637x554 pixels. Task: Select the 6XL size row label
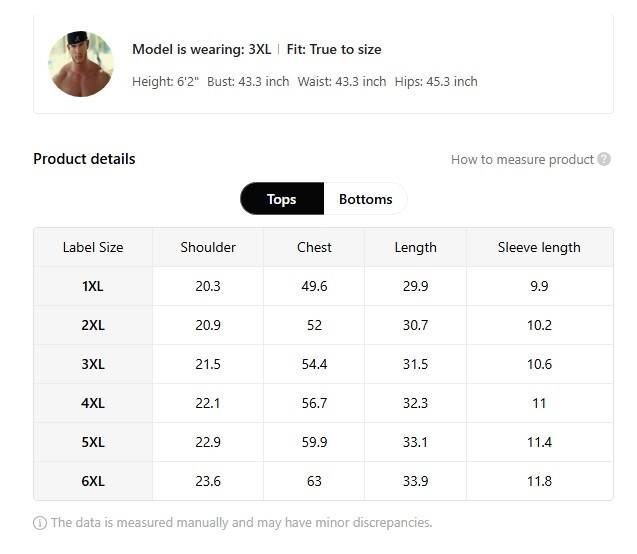click(x=93, y=481)
